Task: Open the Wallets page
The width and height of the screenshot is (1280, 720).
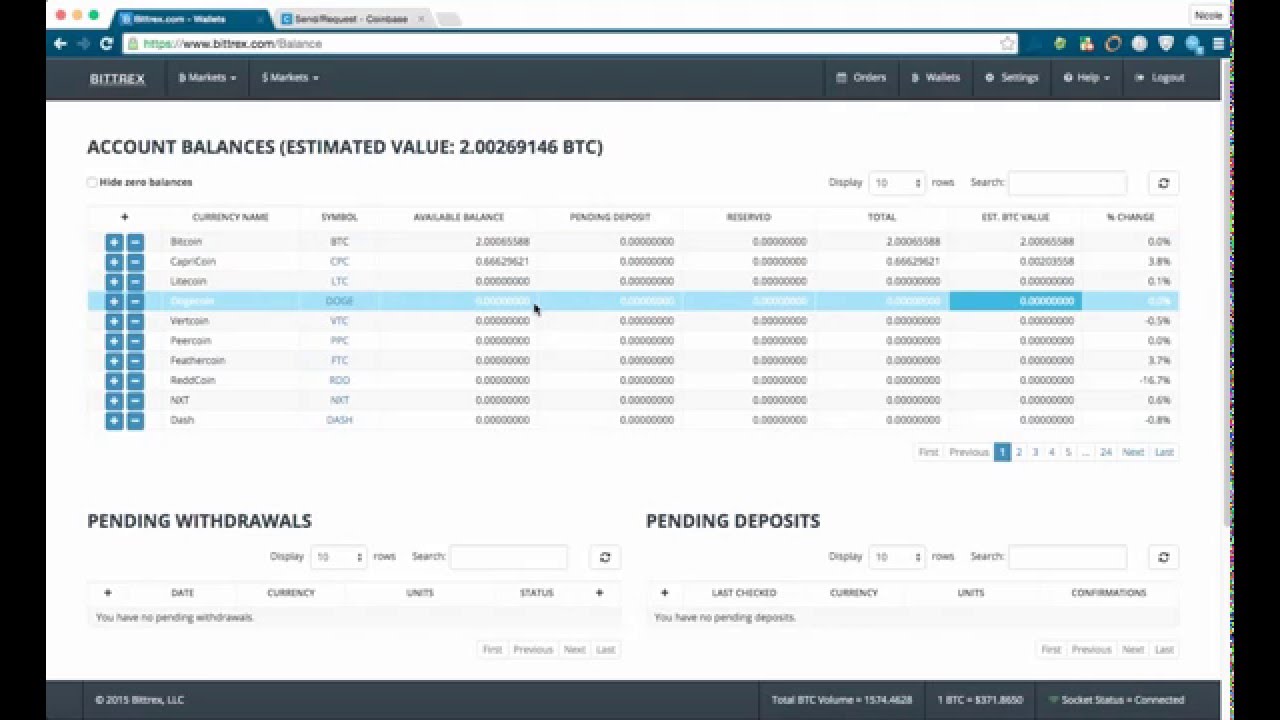Action: pos(936,78)
